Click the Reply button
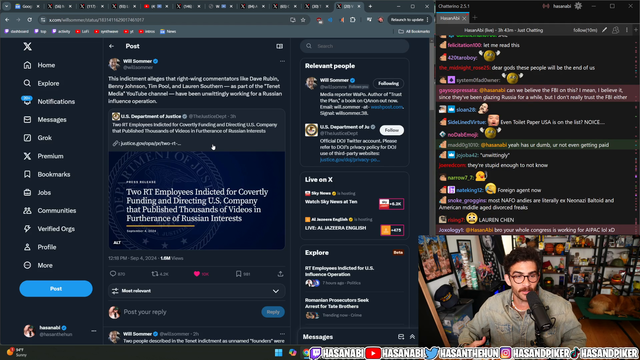640x360 pixels. (x=273, y=312)
